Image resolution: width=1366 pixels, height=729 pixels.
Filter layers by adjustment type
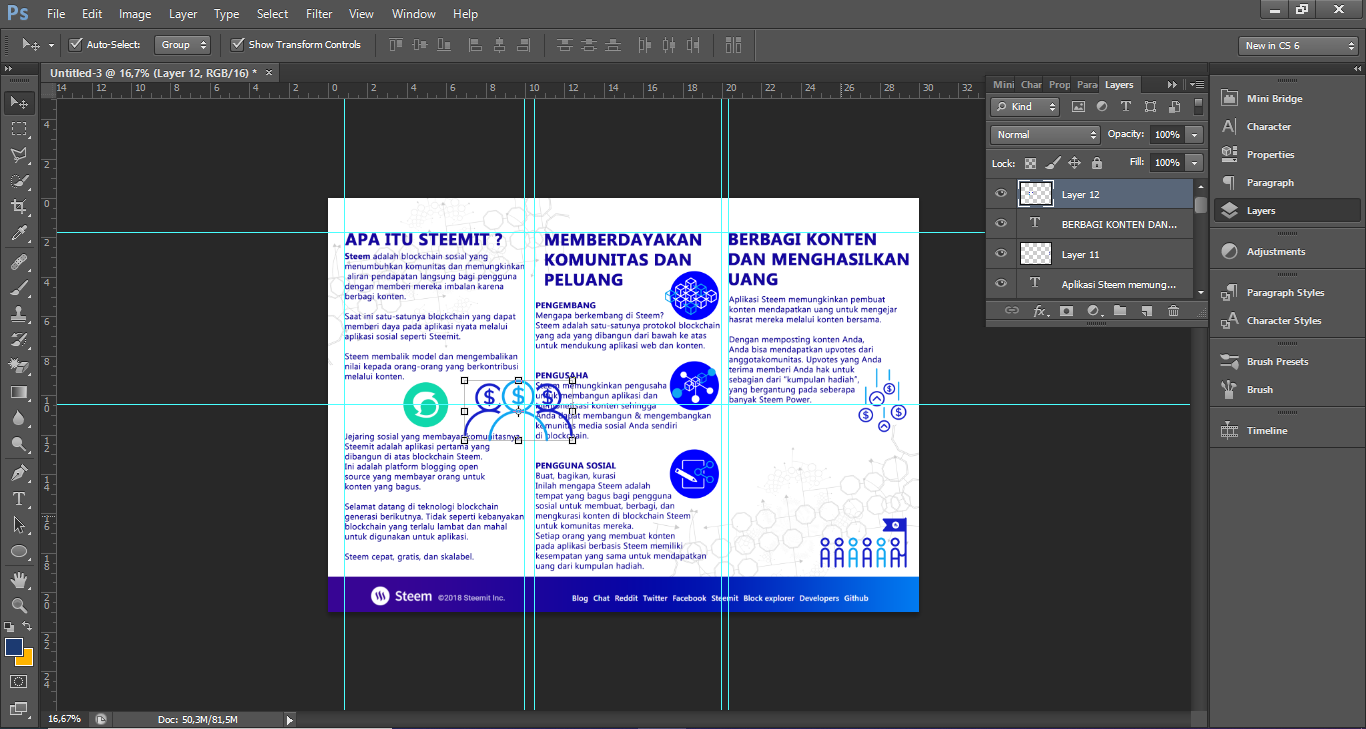click(x=1102, y=106)
